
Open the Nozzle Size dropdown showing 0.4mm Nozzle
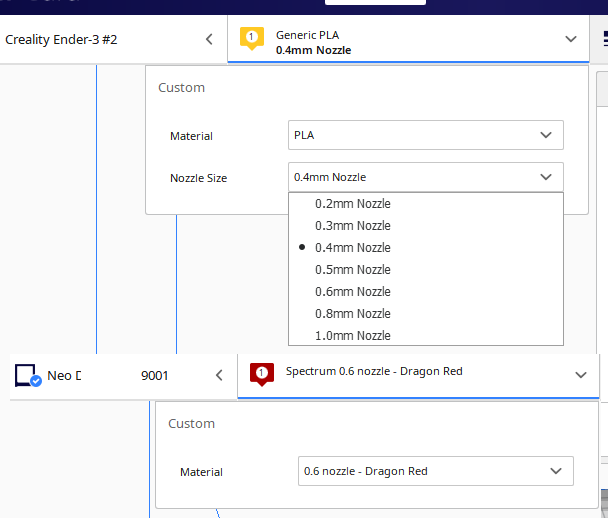click(x=425, y=177)
